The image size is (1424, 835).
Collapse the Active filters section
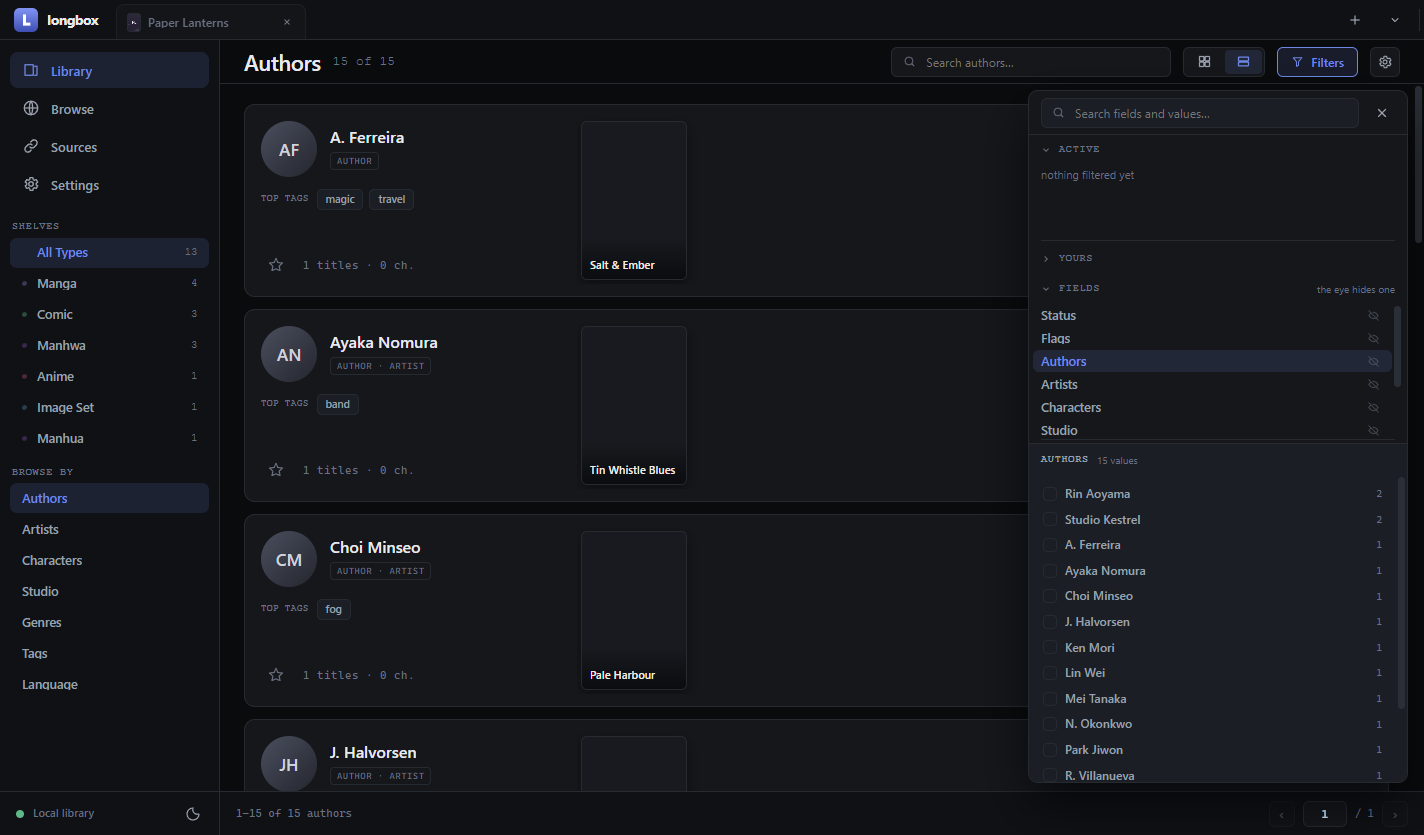coord(1071,149)
